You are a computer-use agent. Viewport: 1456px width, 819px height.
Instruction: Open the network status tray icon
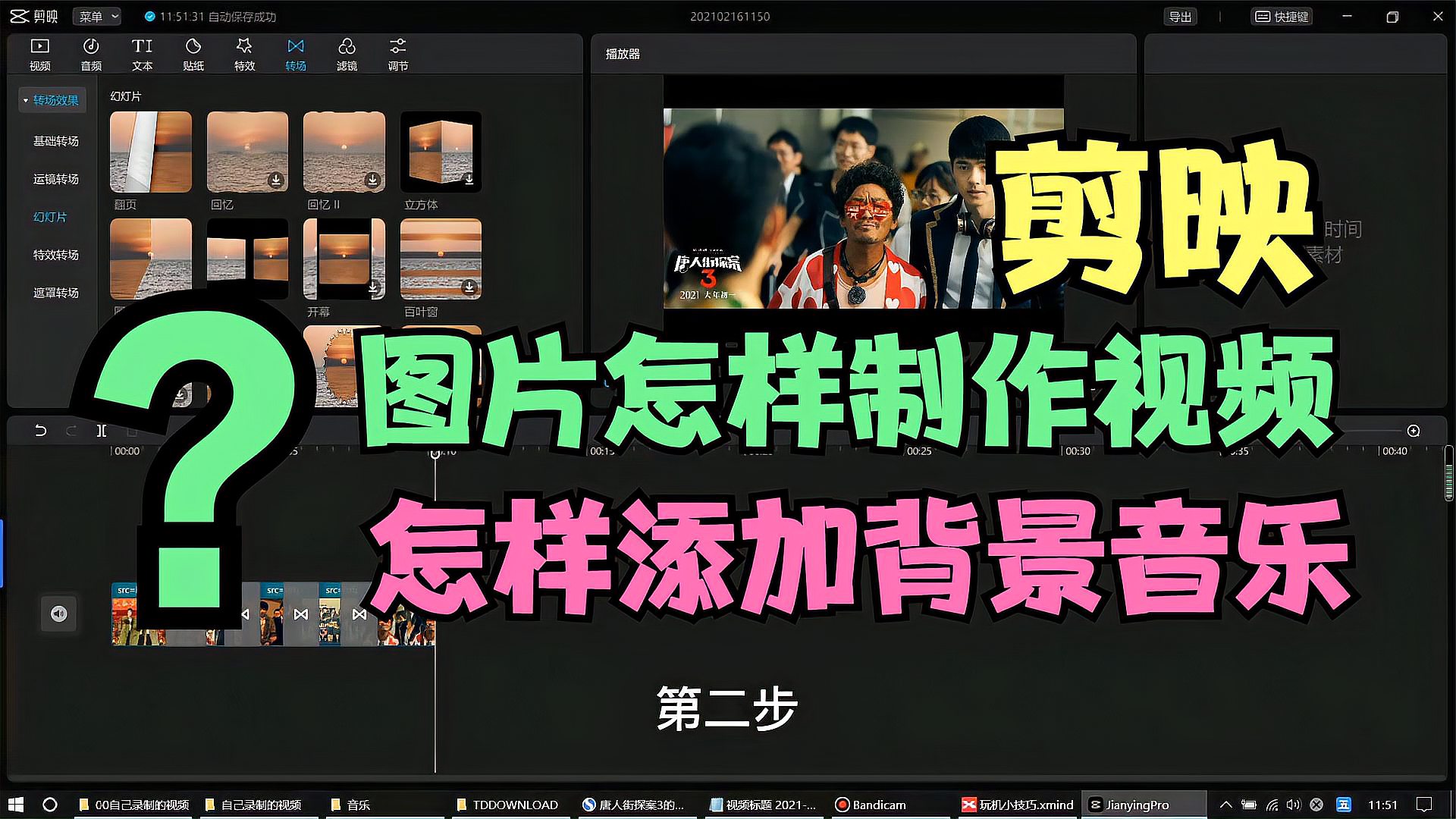[1272, 805]
